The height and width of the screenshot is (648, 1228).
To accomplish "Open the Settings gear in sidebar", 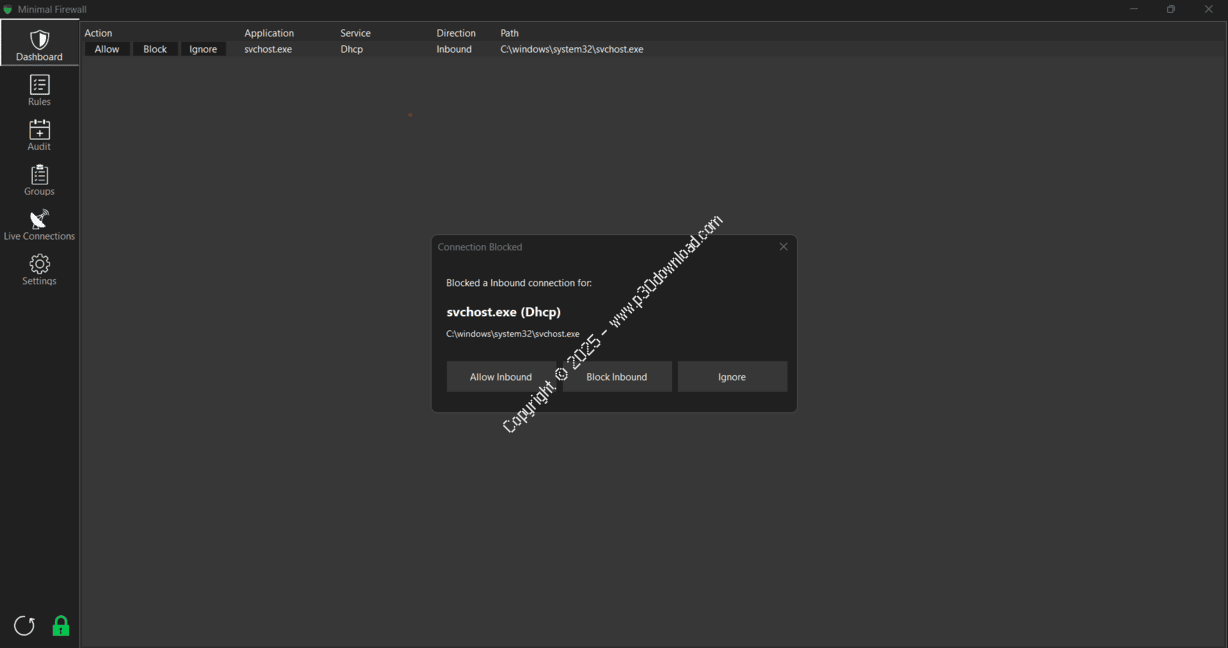I will click(x=39, y=270).
